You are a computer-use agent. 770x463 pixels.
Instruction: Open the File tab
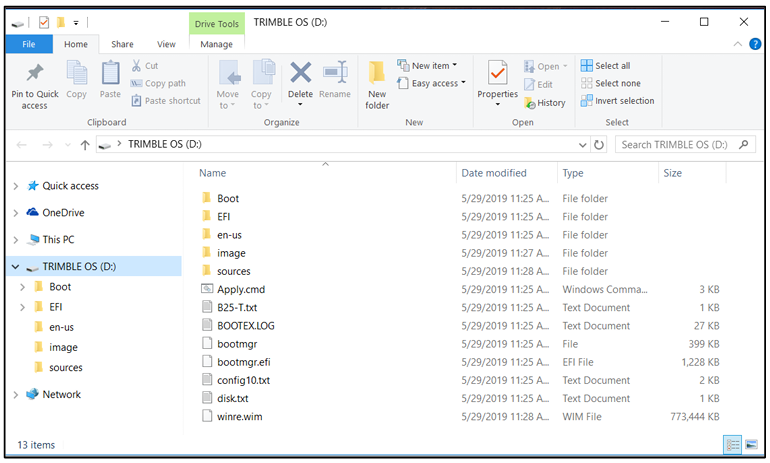click(29, 44)
